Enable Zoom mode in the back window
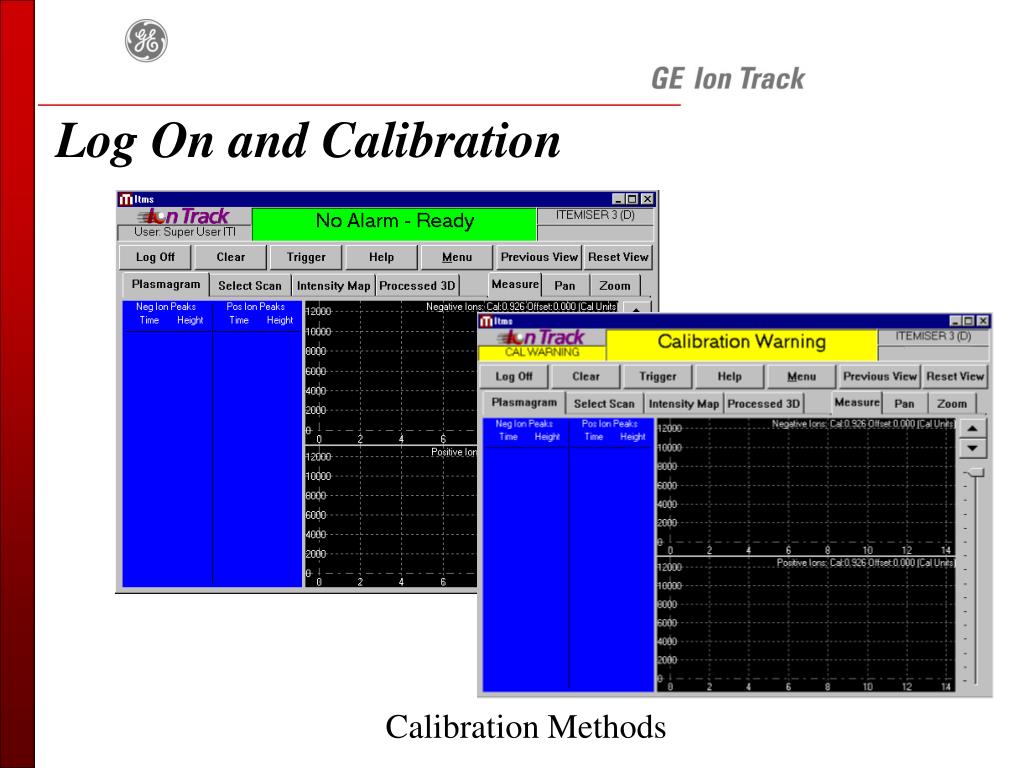This screenshot has width=1024, height=768. tap(615, 285)
